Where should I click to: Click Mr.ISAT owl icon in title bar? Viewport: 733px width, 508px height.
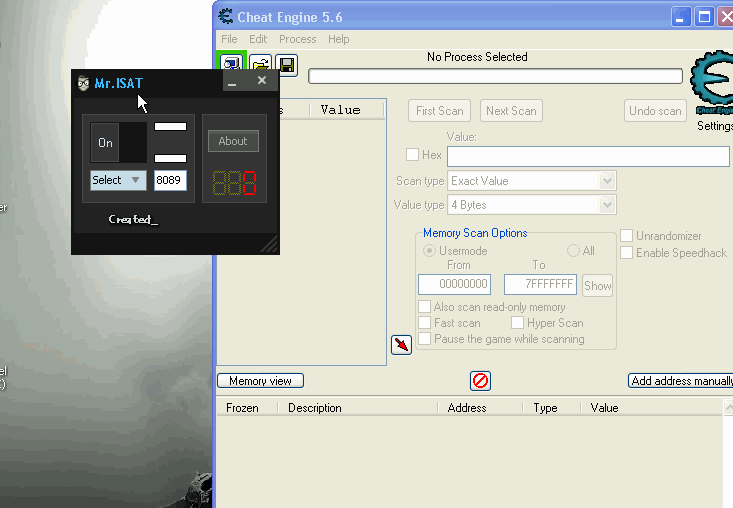click(x=84, y=83)
